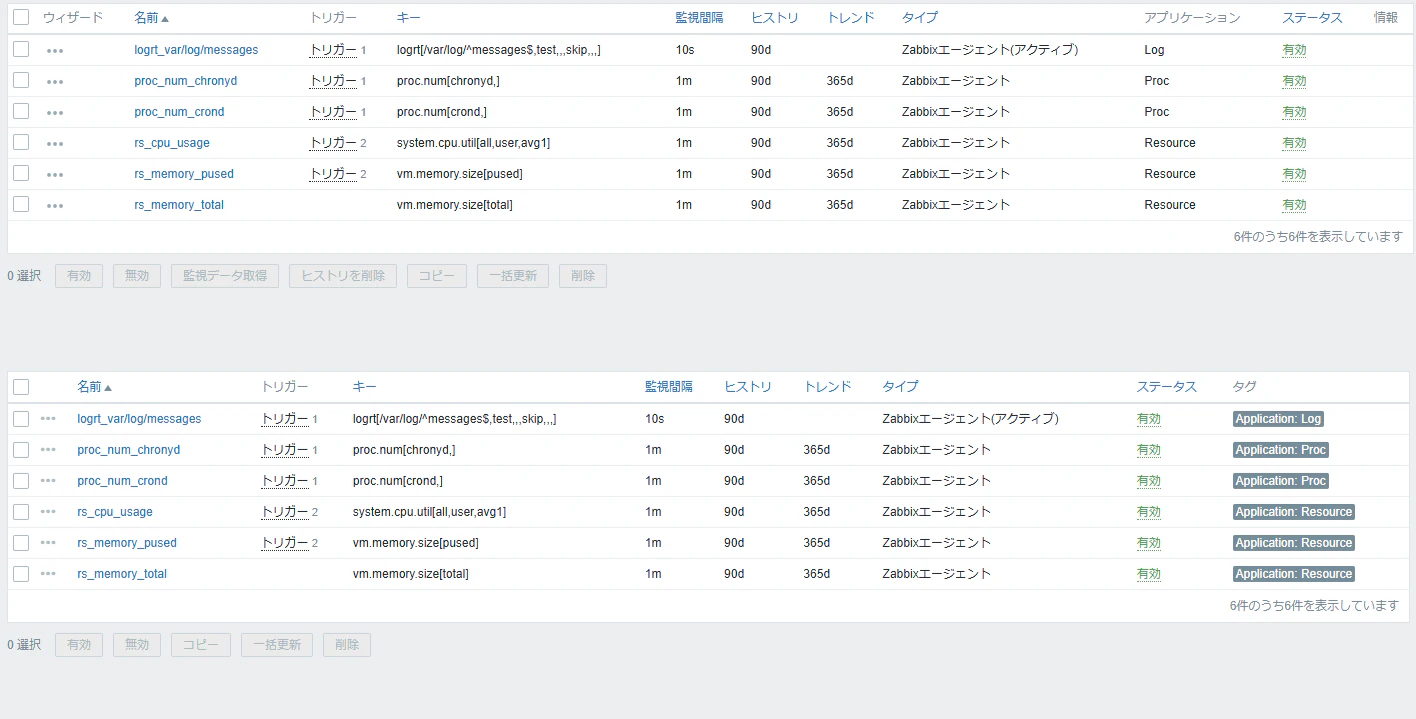The image size is (1416, 719).
Task: Sort lower table by ステータス column
Action: click(x=1166, y=387)
